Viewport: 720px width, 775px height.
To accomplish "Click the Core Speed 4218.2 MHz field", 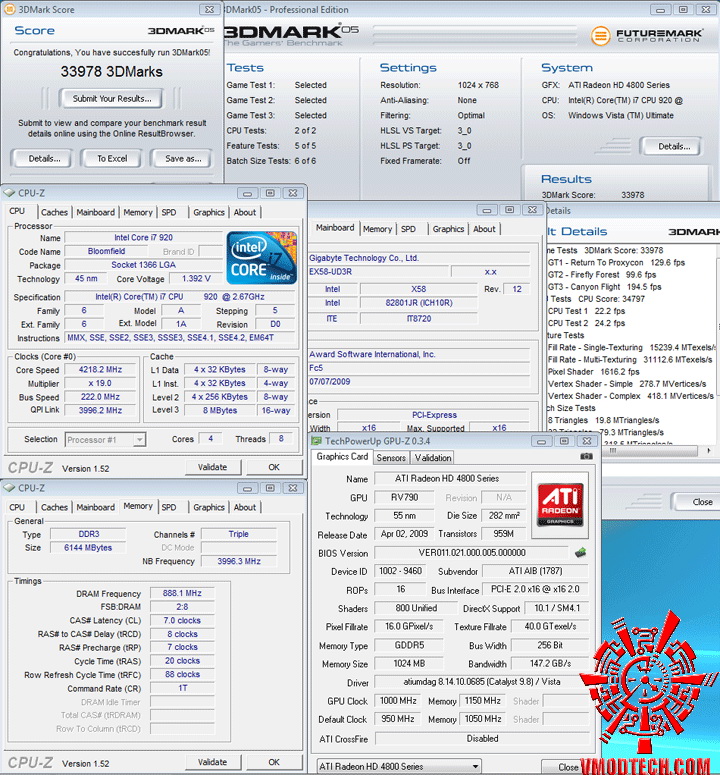I will click(x=100, y=369).
